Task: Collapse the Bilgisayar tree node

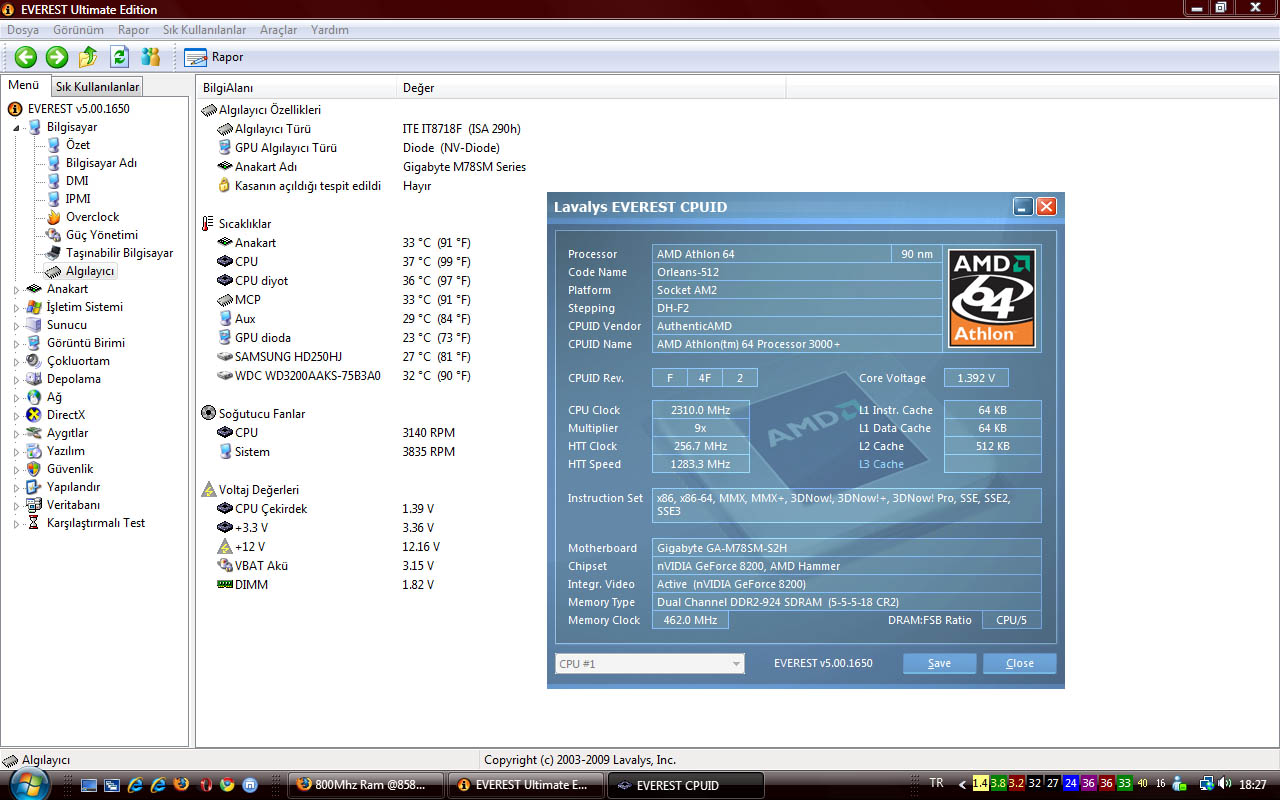Action: point(16,127)
